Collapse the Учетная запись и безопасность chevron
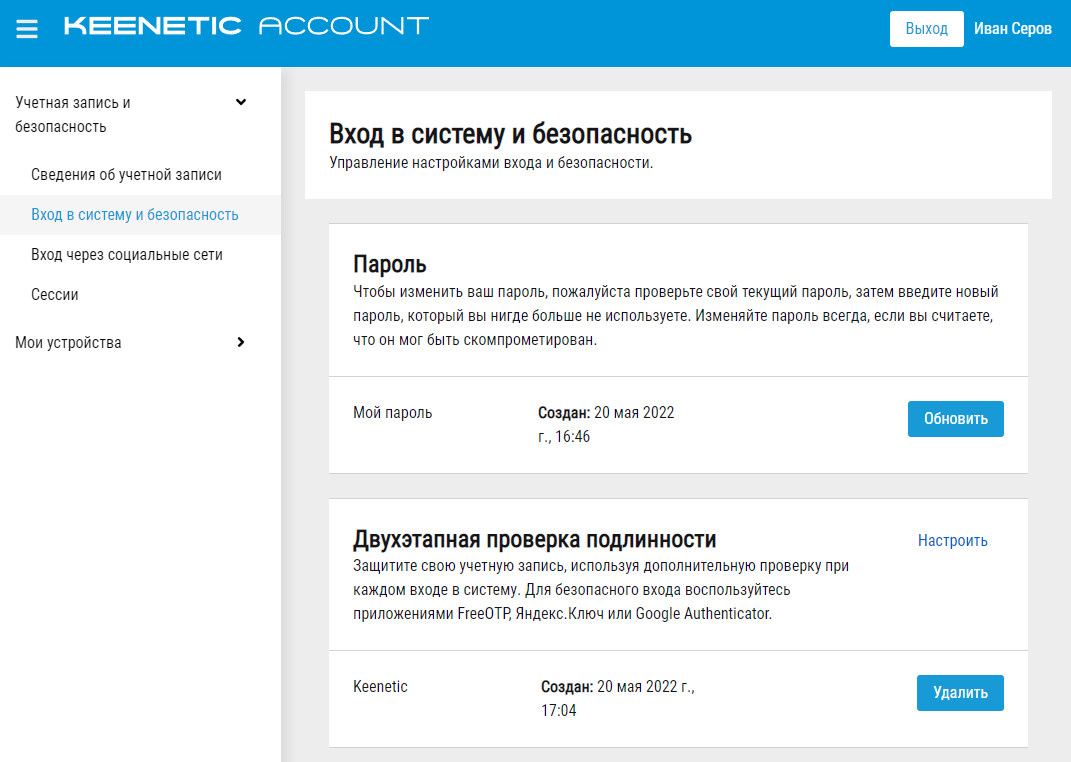The width and height of the screenshot is (1071, 762). coord(240,102)
